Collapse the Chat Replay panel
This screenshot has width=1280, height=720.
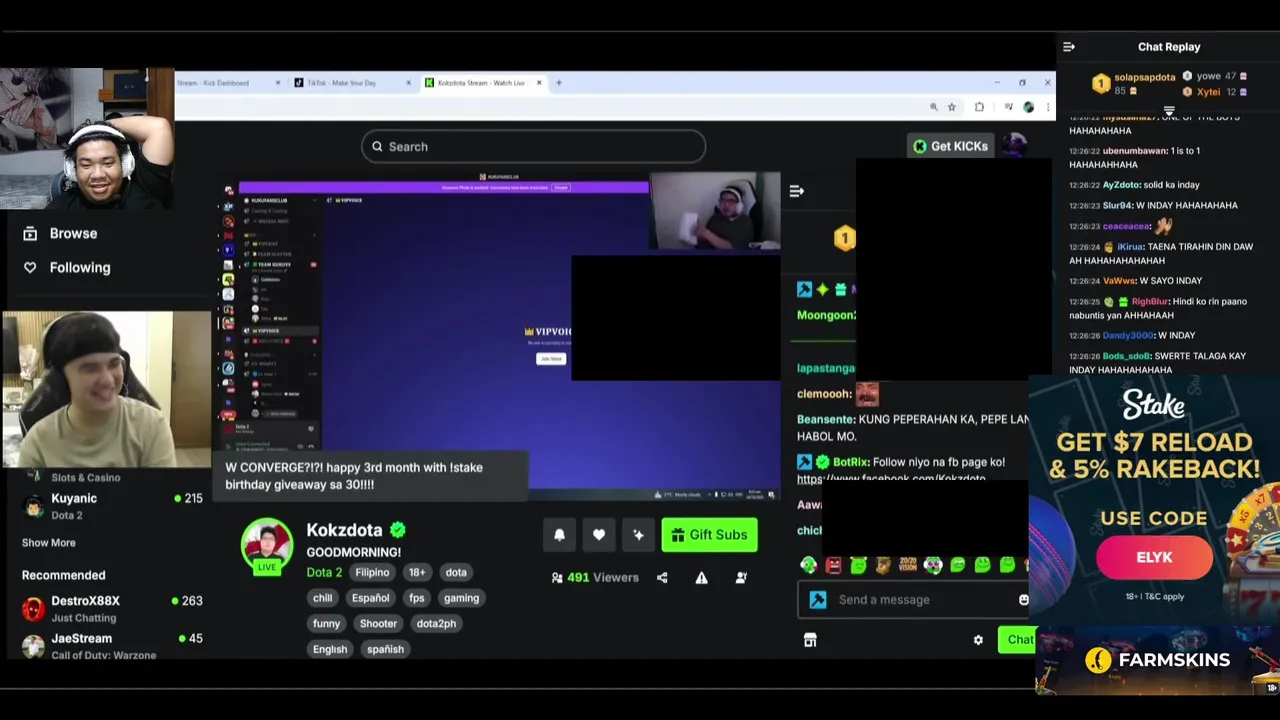[1069, 47]
